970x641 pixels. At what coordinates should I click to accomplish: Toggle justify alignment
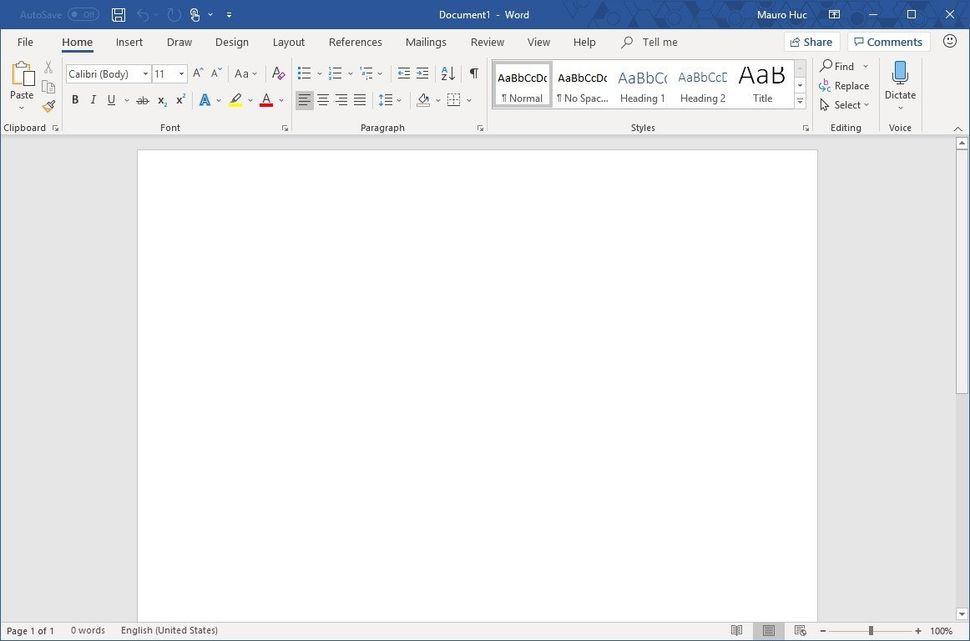point(359,99)
